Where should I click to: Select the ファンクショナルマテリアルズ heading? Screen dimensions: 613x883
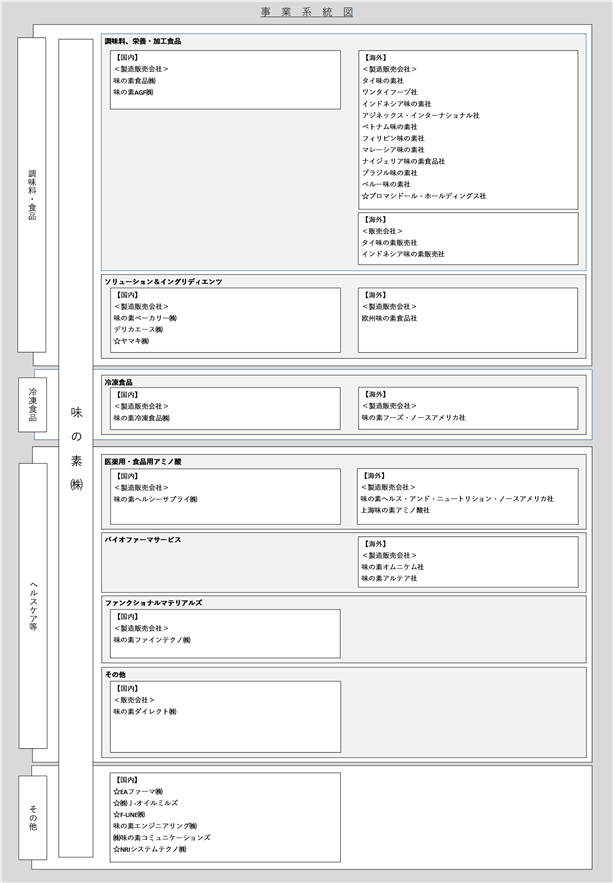pos(153,603)
